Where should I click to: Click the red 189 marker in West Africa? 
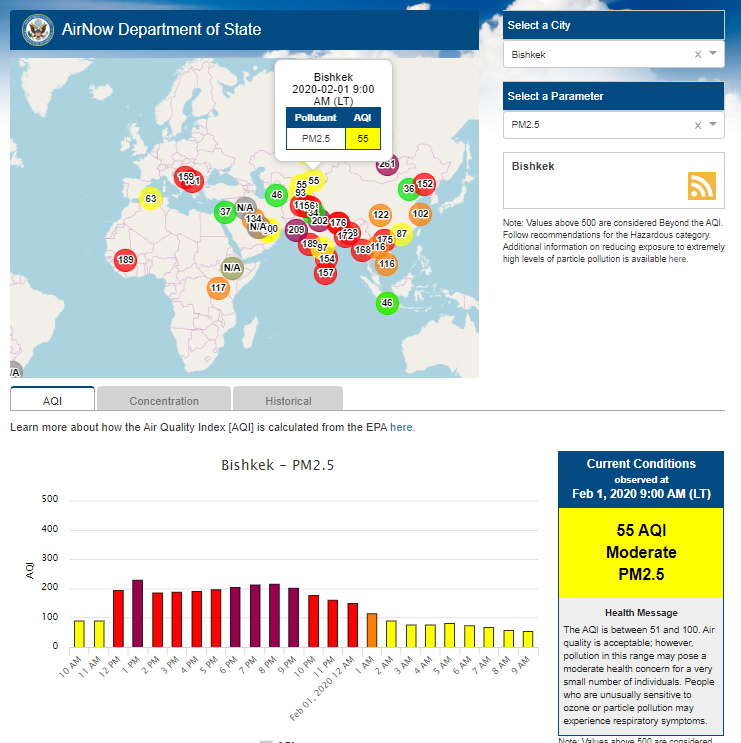pyautogui.click(x=125, y=260)
